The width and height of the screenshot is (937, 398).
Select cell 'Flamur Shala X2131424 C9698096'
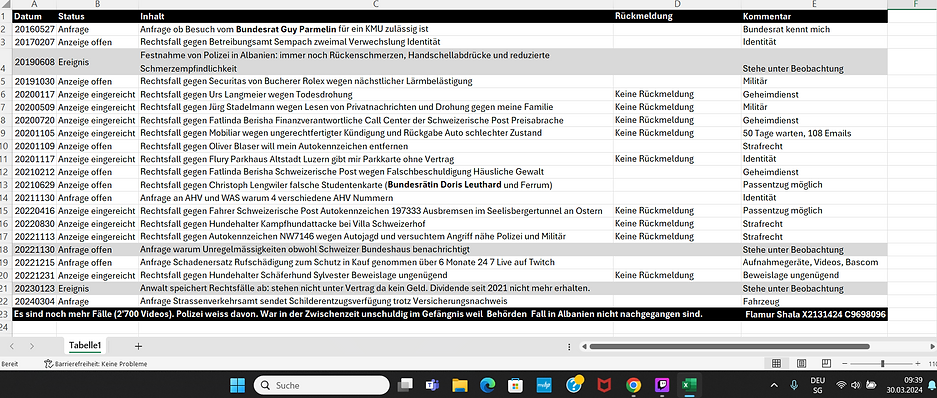coord(814,314)
